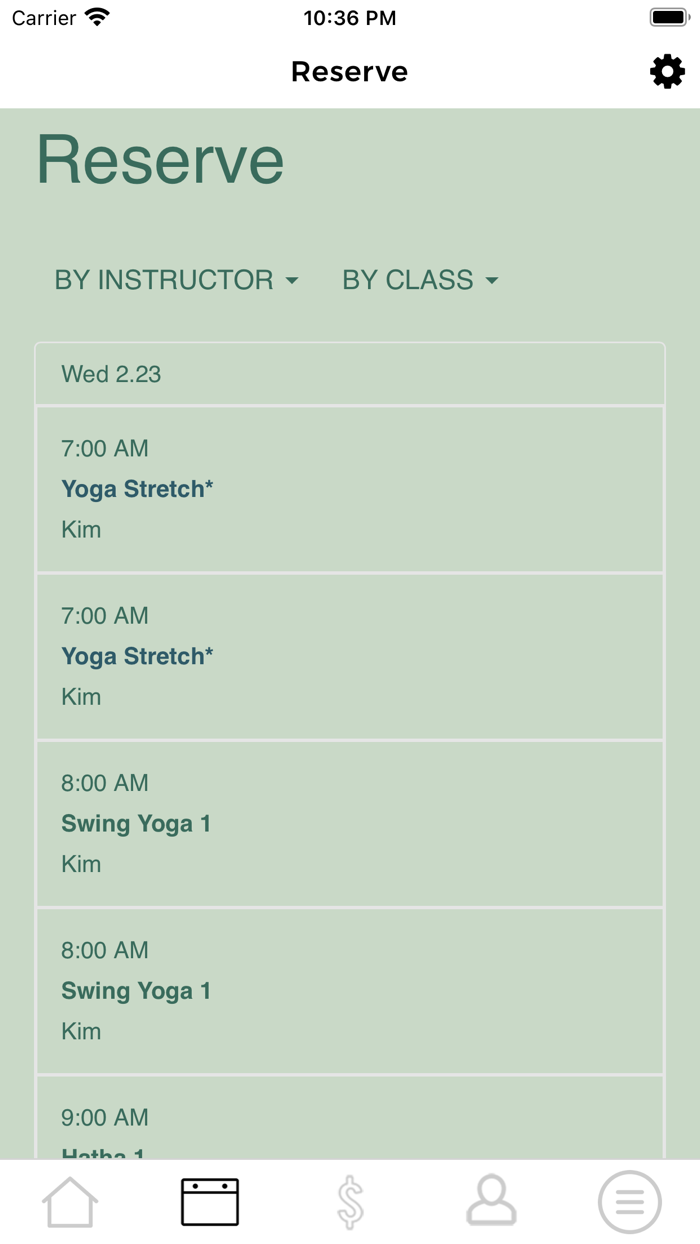
Task: Open first 7:00 AM Yoga Stretch class
Action: (x=350, y=489)
